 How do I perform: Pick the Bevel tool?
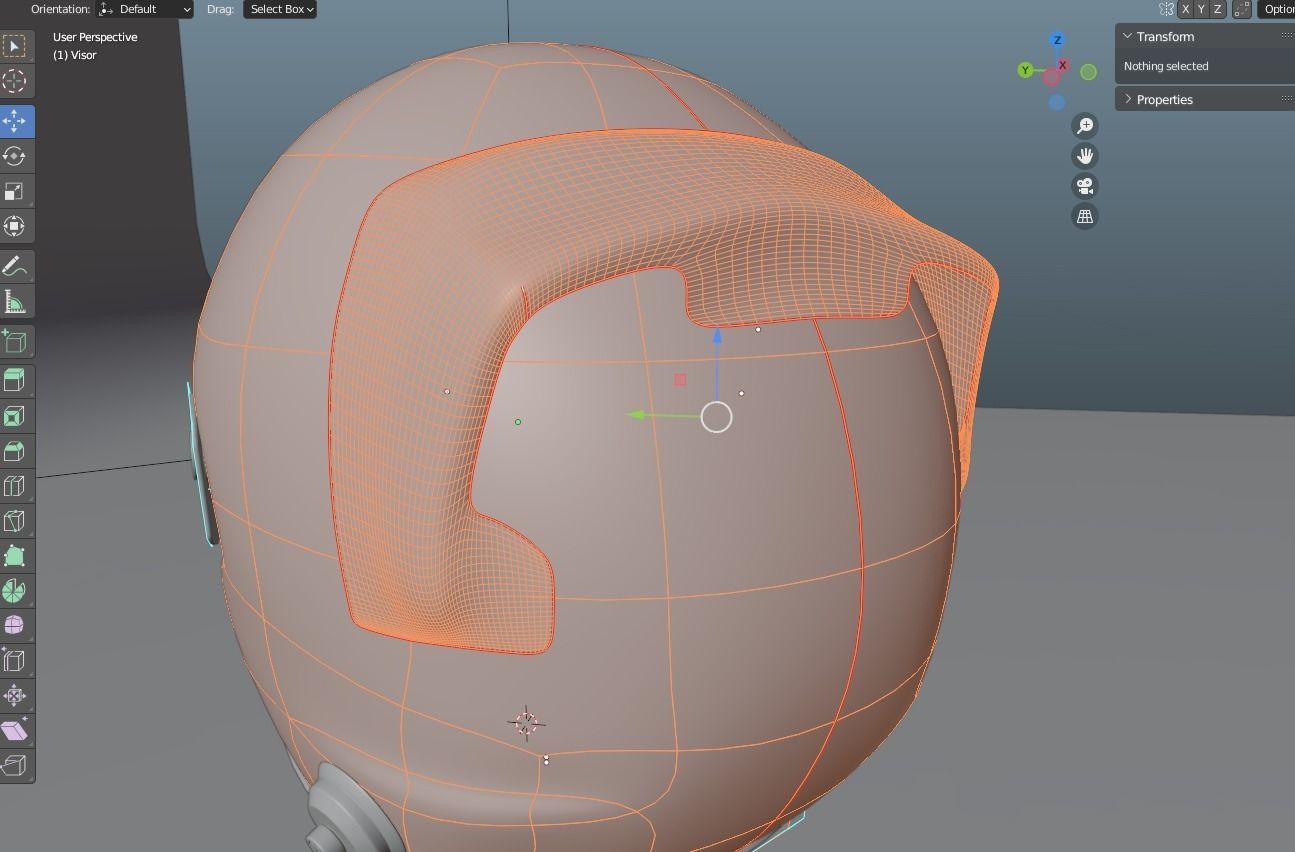(15, 451)
